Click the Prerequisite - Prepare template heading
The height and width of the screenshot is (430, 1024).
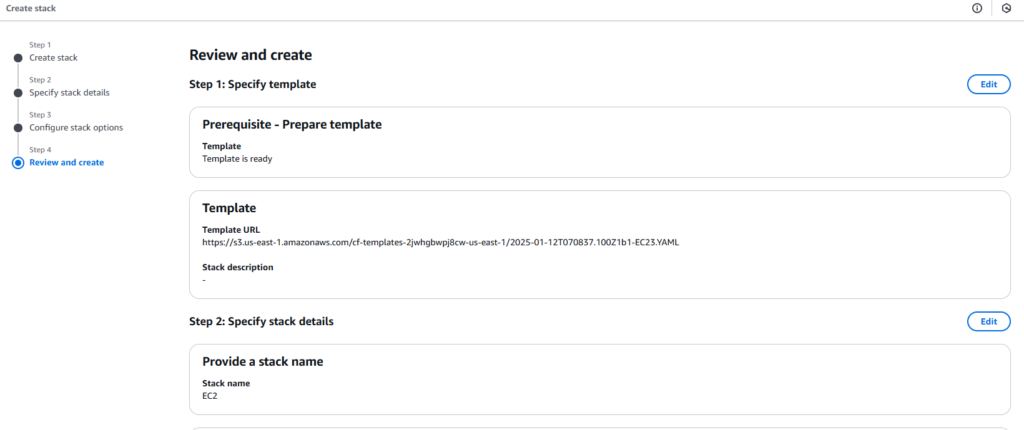coord(292,125)
